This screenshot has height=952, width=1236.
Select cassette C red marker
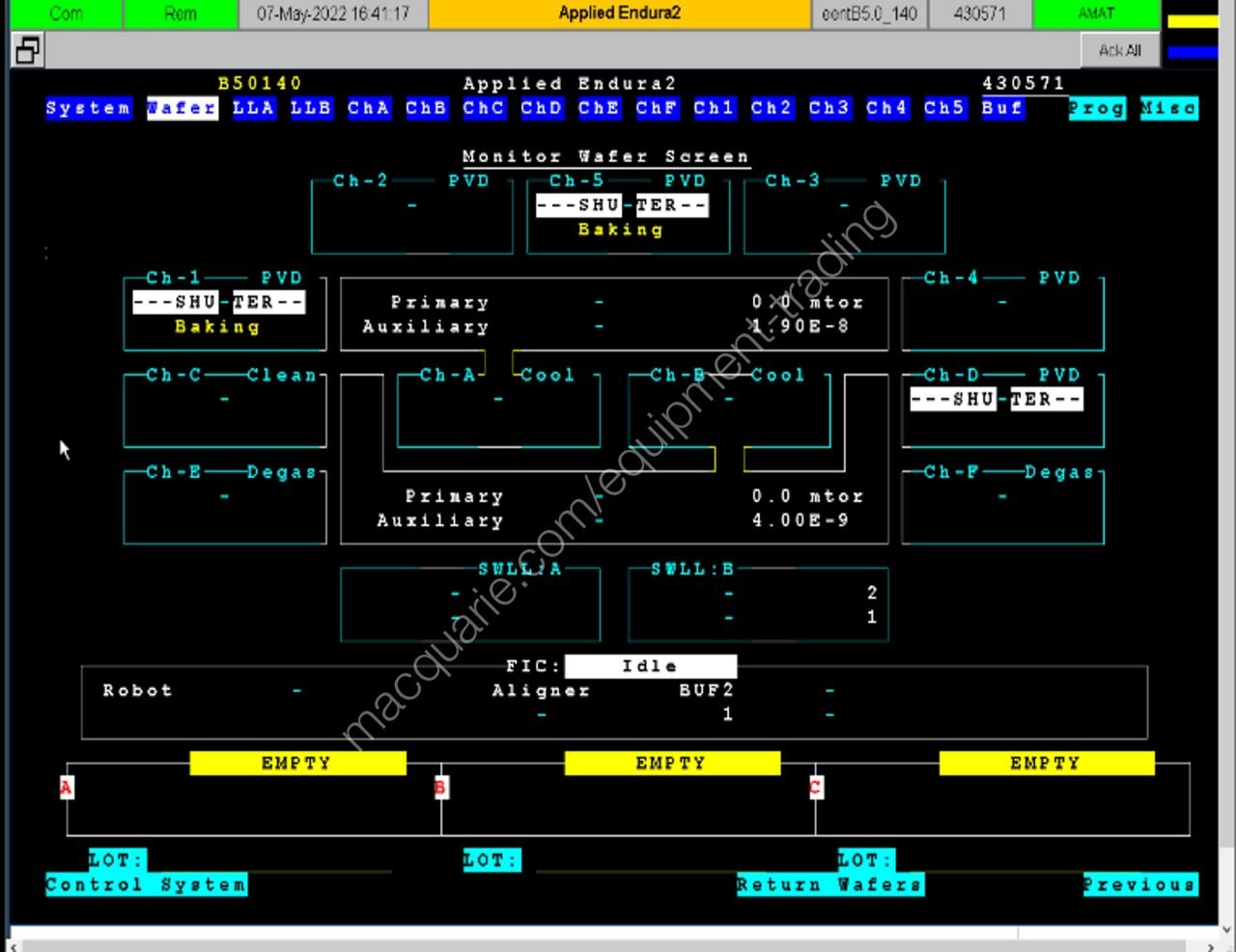(x=815, y=788)
